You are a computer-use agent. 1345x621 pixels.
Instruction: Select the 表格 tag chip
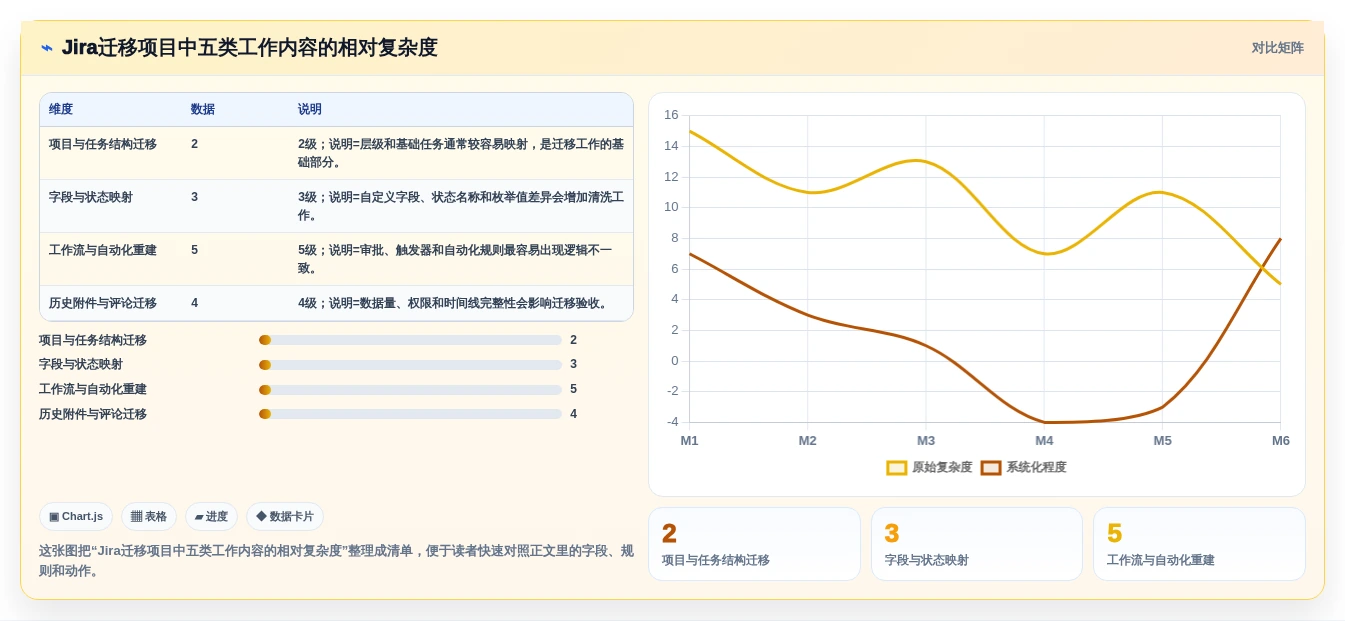tap(149, 516)
